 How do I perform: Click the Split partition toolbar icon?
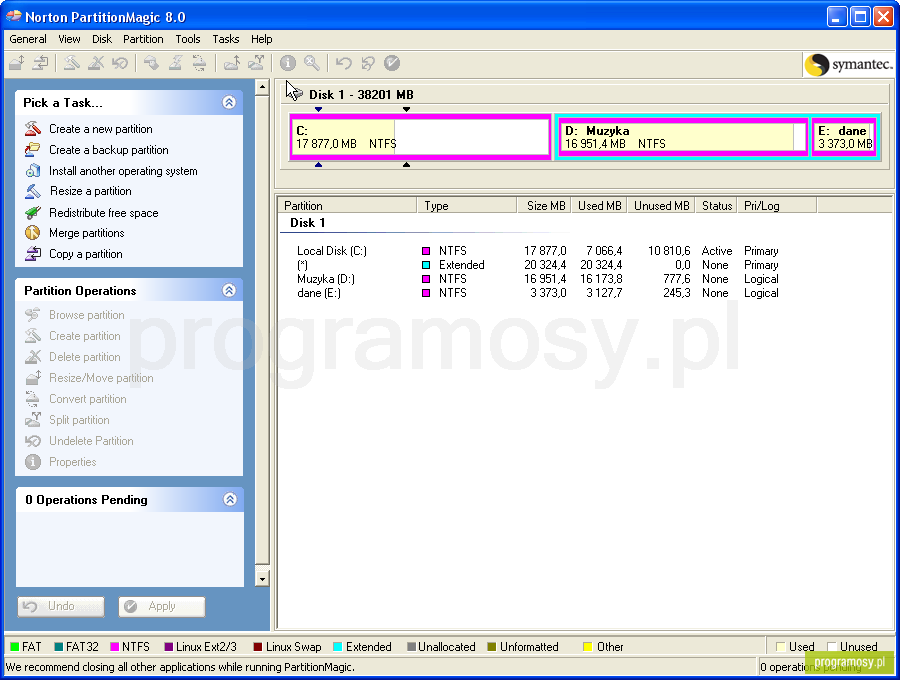256,63
